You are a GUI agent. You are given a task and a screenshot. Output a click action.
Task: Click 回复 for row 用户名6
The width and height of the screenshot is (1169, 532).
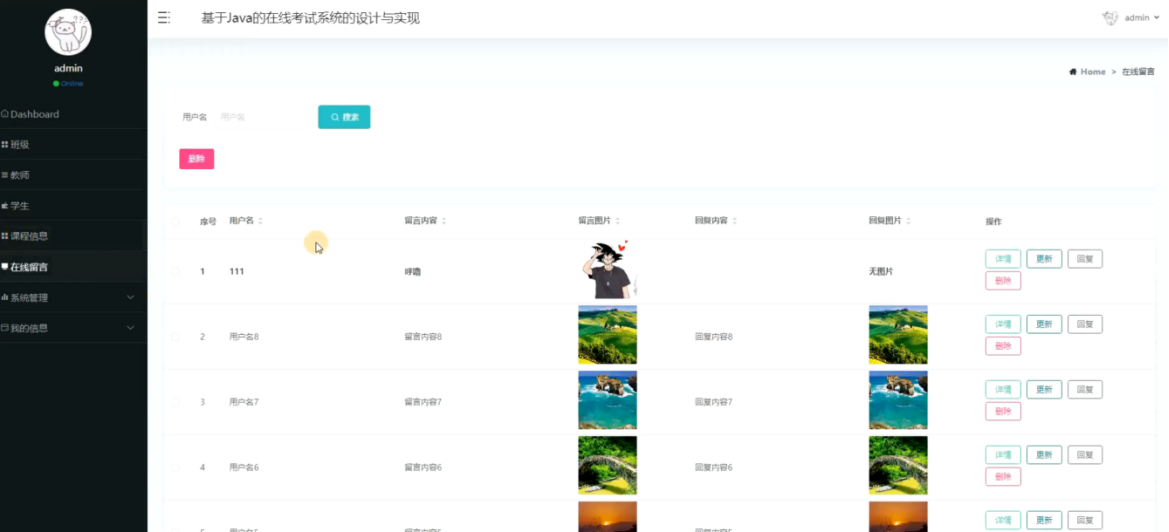click(1085, 455)
